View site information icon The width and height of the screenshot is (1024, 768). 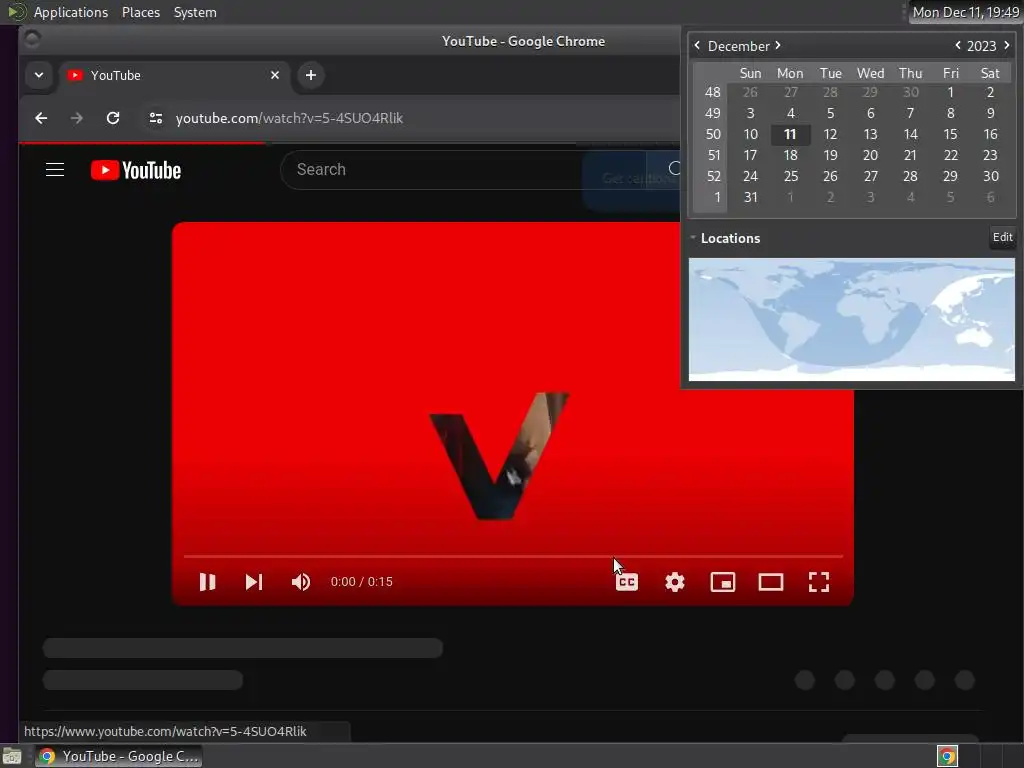coord(155,118)
